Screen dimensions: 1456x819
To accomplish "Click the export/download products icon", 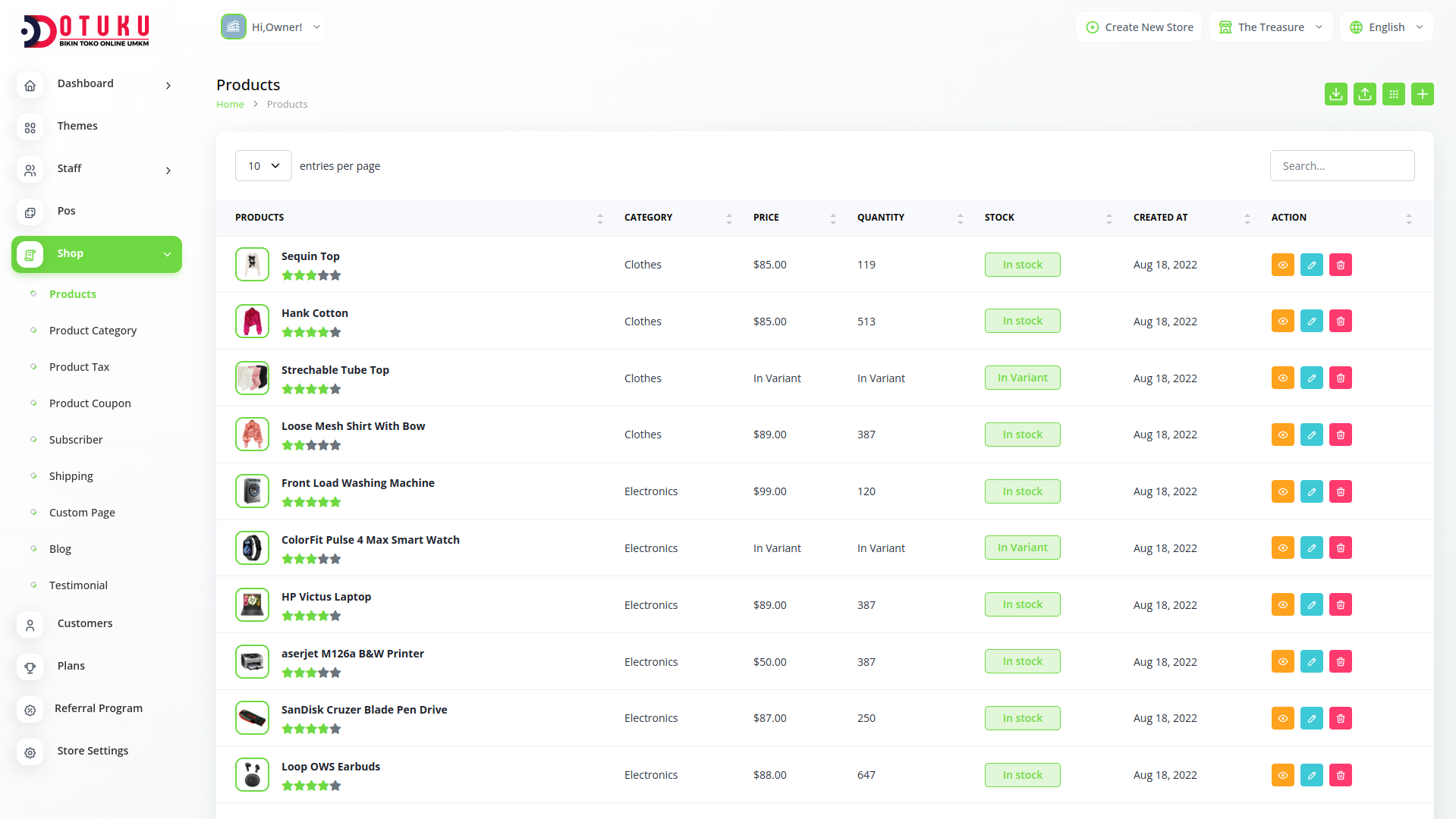I will point(1335,94).
